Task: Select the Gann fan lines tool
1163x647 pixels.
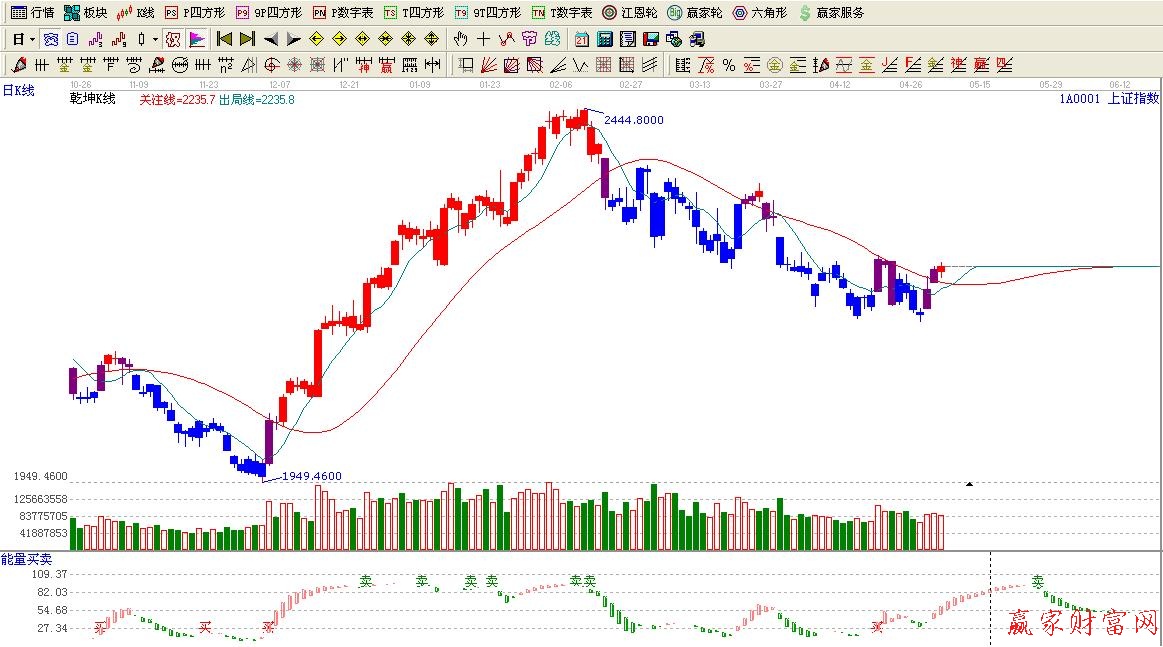Action: [x=489, y=65]
